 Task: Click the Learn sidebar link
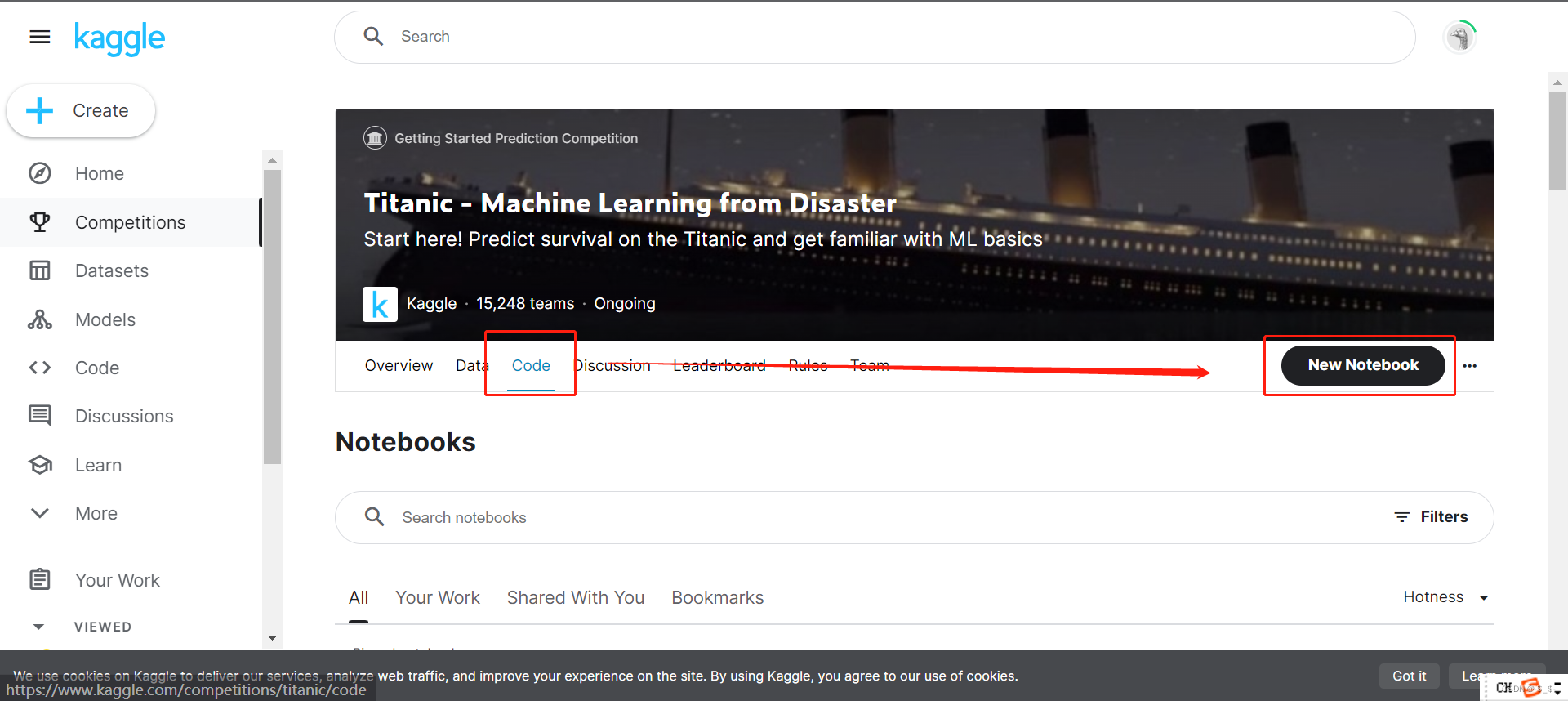click(x=99, y=465)
